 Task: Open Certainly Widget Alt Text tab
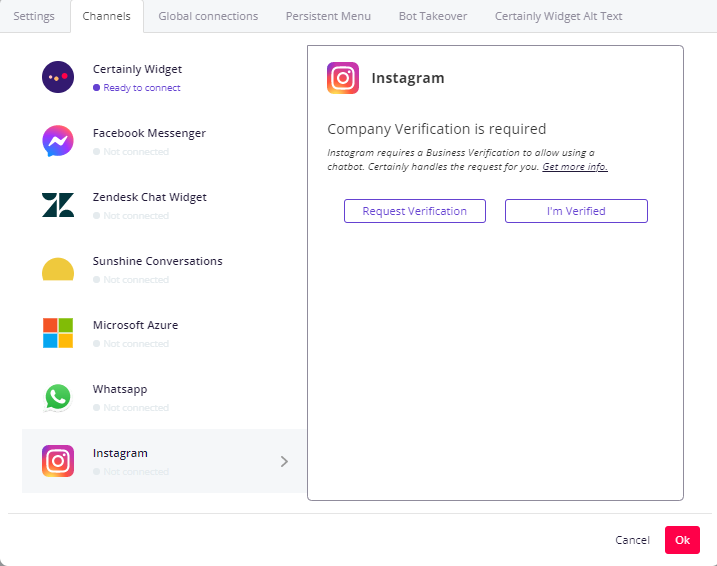(x=558, y=16)
